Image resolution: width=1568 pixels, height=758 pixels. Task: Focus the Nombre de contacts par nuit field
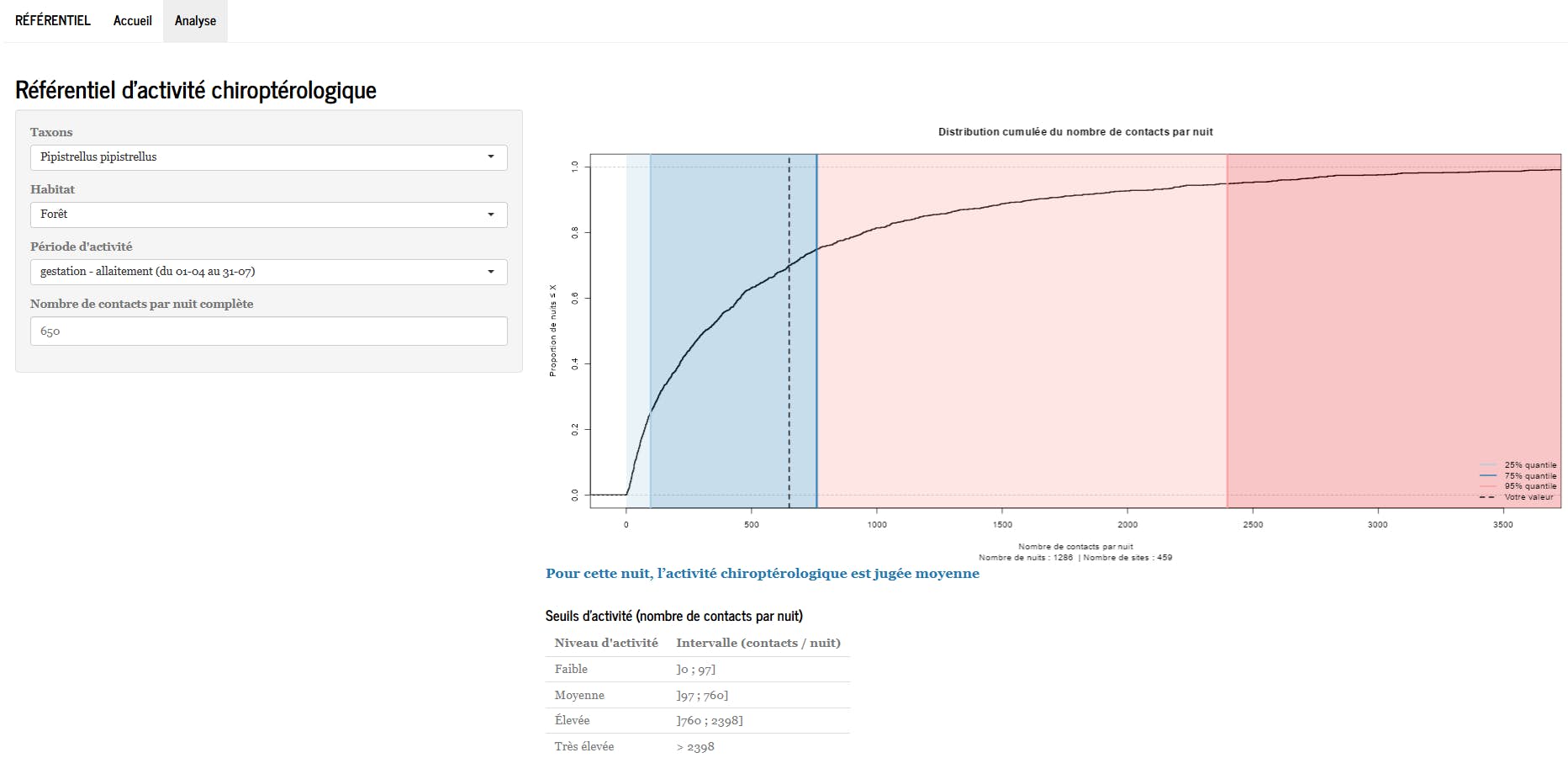268,331
